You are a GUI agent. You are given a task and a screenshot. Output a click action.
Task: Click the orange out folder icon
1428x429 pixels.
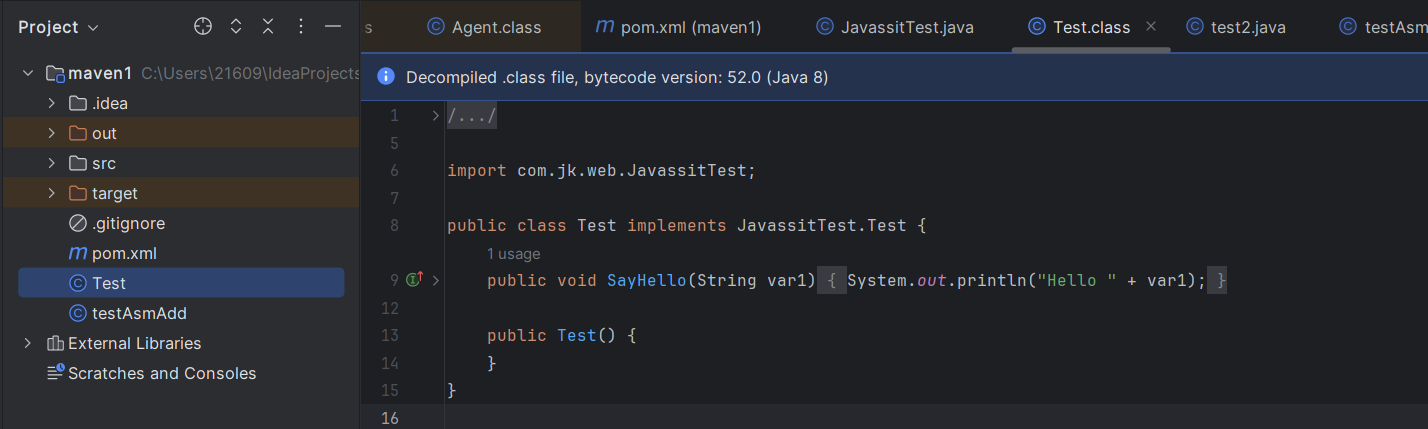coord(78,133)
